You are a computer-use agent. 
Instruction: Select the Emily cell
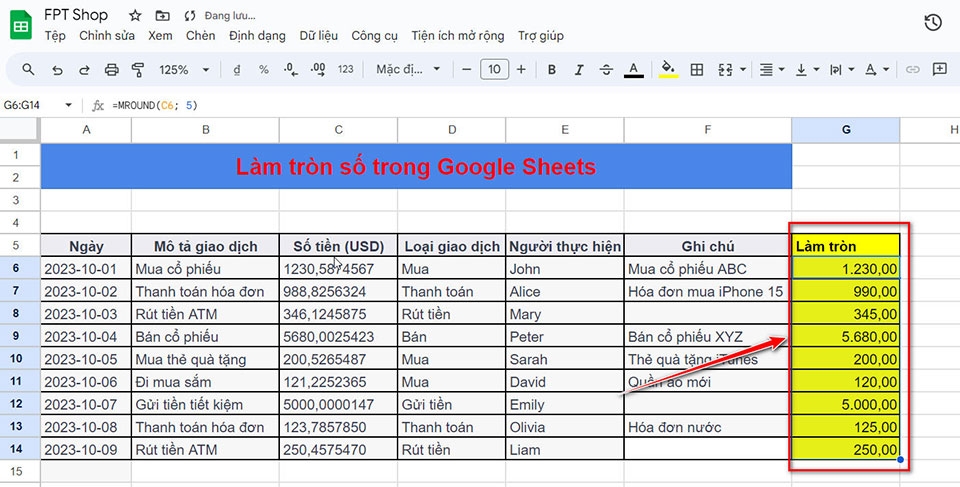(x=564, y=404)
